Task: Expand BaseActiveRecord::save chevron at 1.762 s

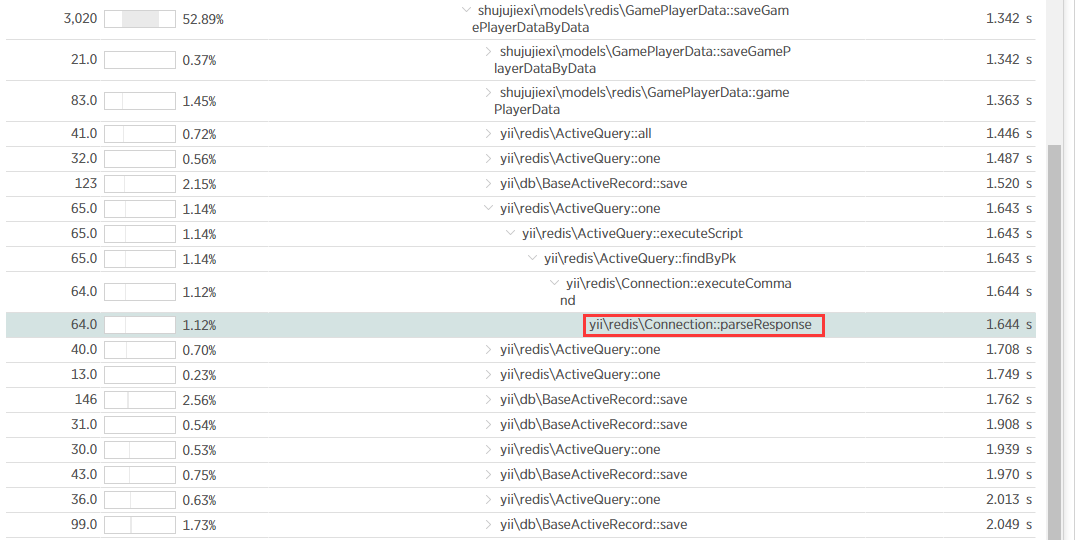Action: click(488, 400)
